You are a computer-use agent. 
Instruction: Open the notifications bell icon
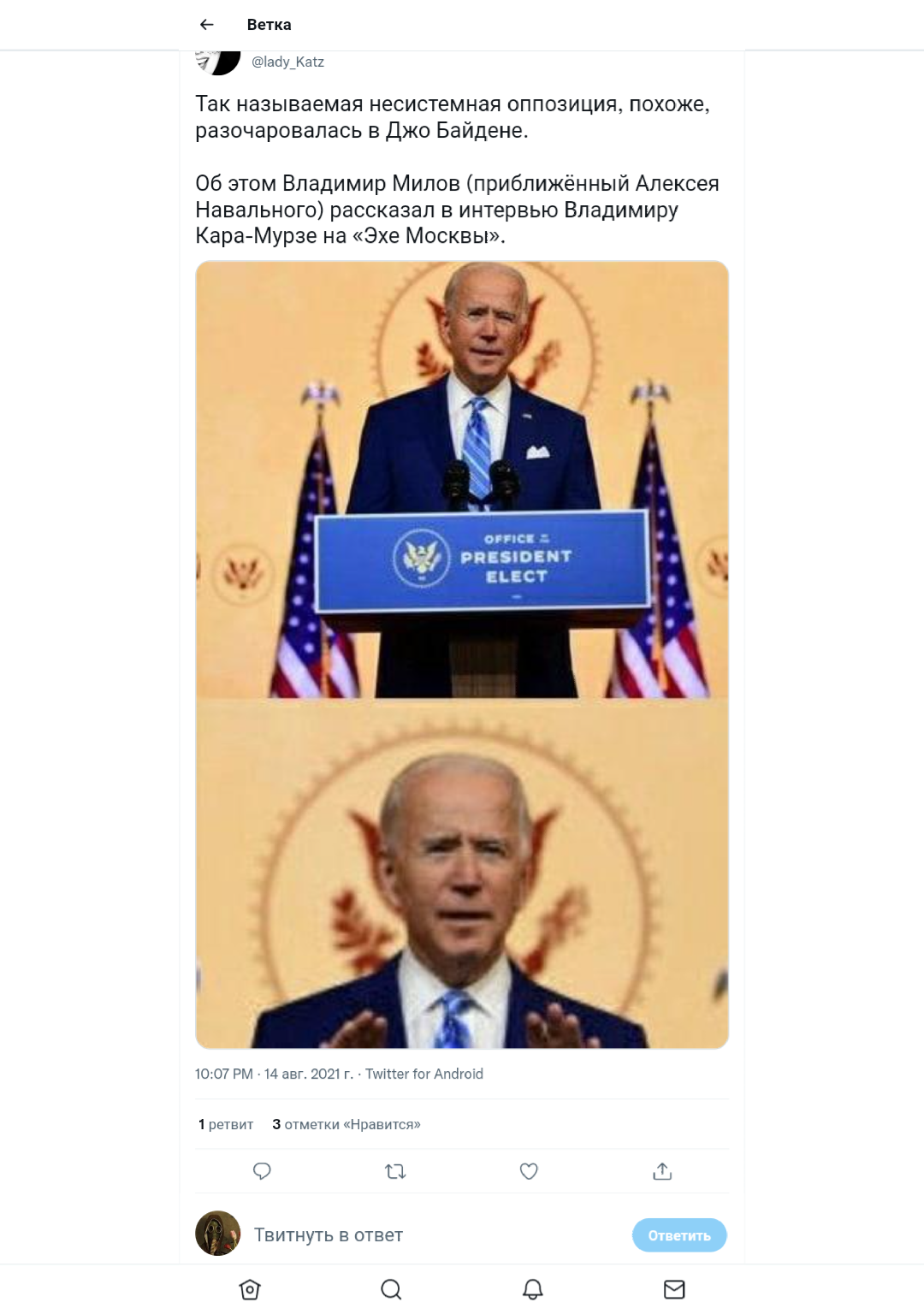point(533,1289)
